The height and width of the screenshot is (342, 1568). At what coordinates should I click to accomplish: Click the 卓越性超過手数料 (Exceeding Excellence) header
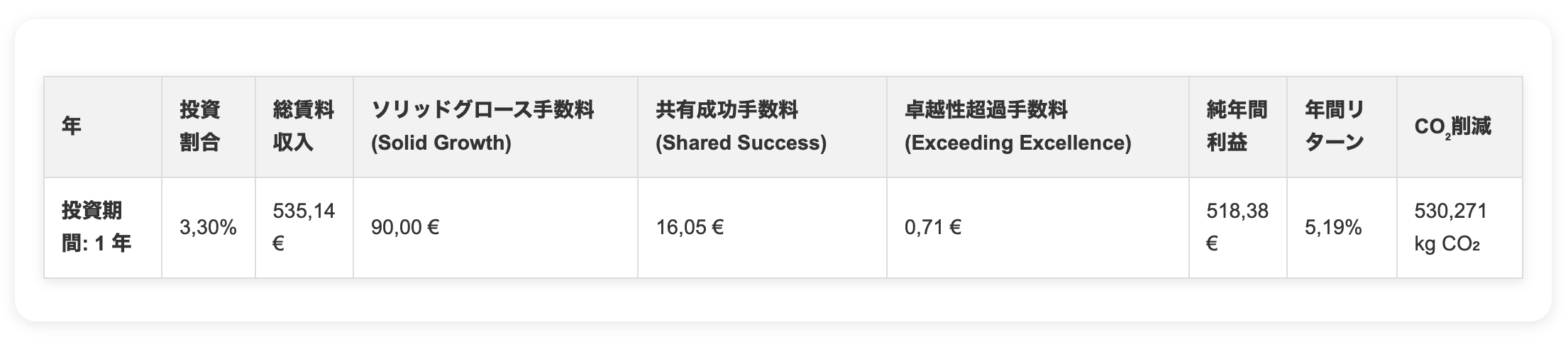(x=1017, y=127)
